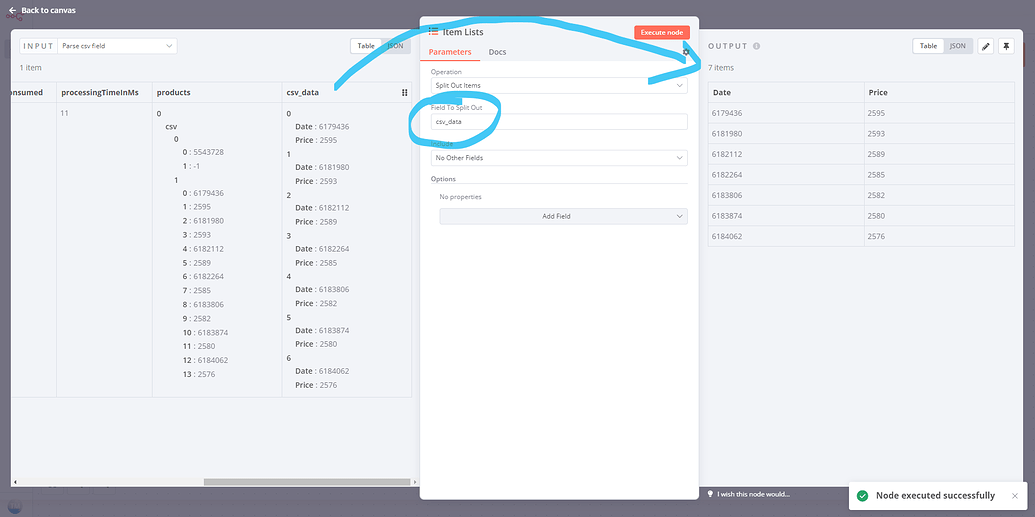Open the Operation dropdown Split Out Items
1035x517 pixels.
point(559,86)
